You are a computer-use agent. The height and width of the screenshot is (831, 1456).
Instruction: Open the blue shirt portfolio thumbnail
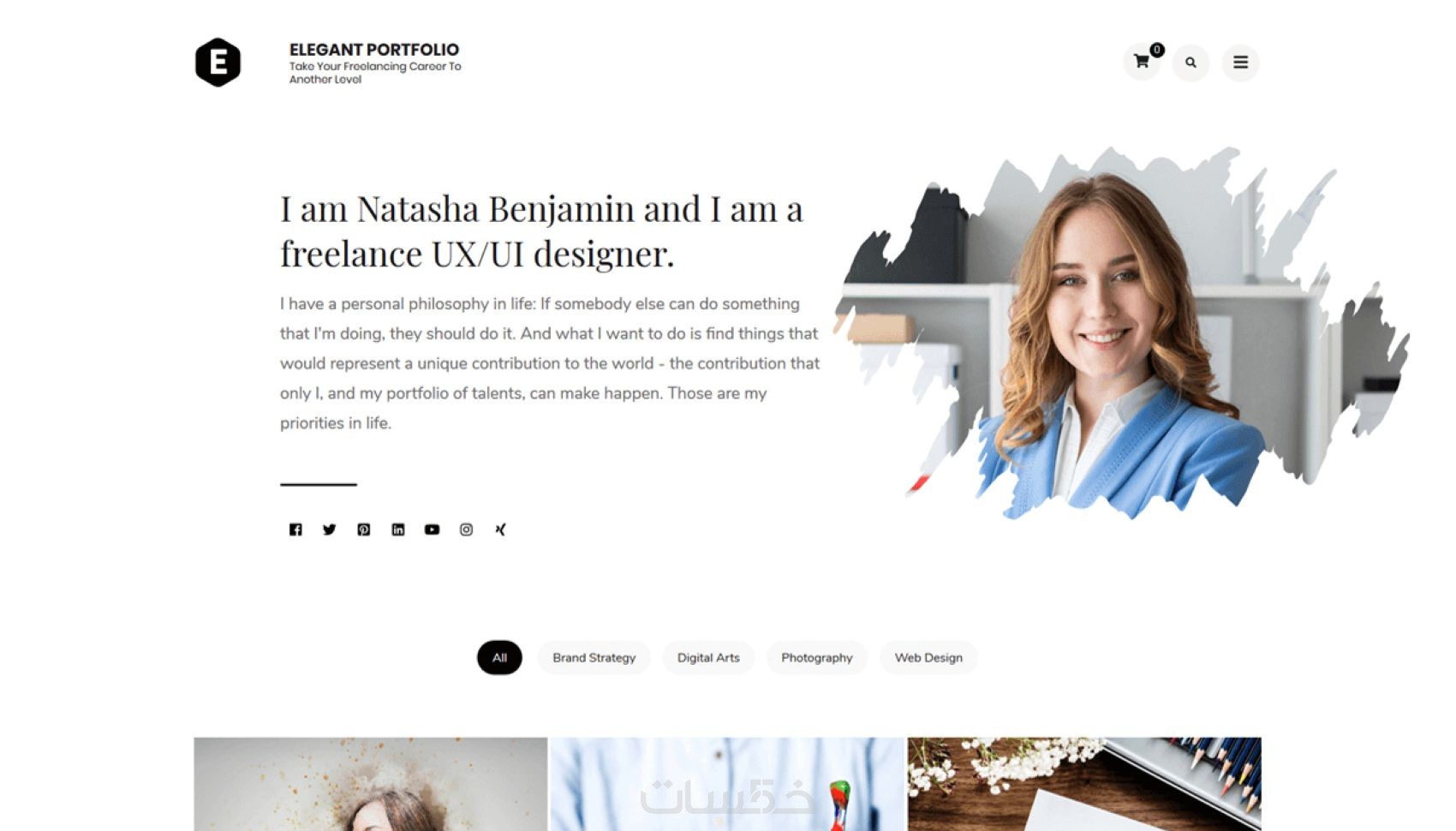pos(727,784)
